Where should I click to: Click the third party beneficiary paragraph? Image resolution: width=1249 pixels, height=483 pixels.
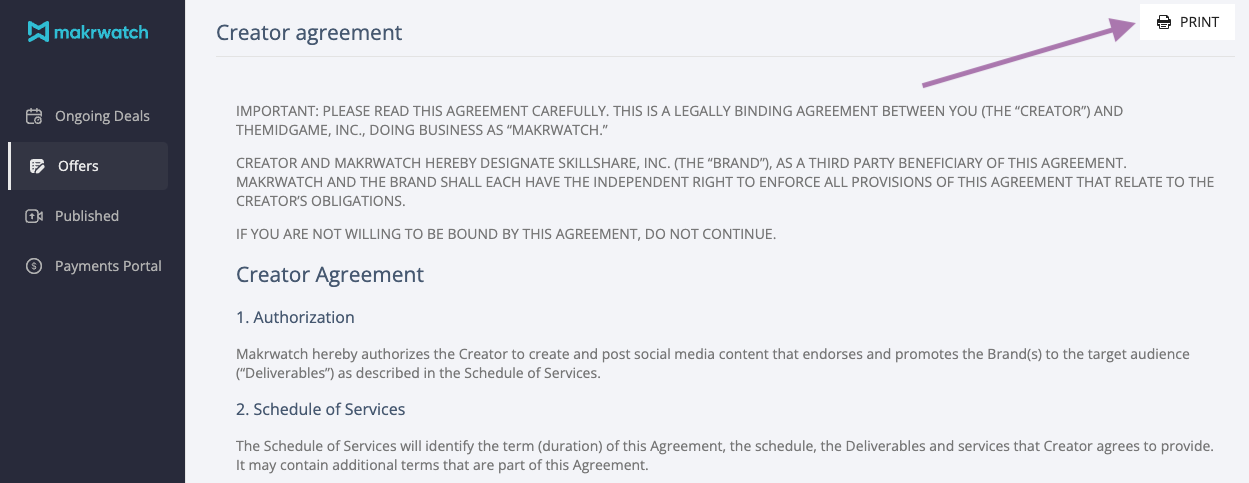[x=724, y=181]
